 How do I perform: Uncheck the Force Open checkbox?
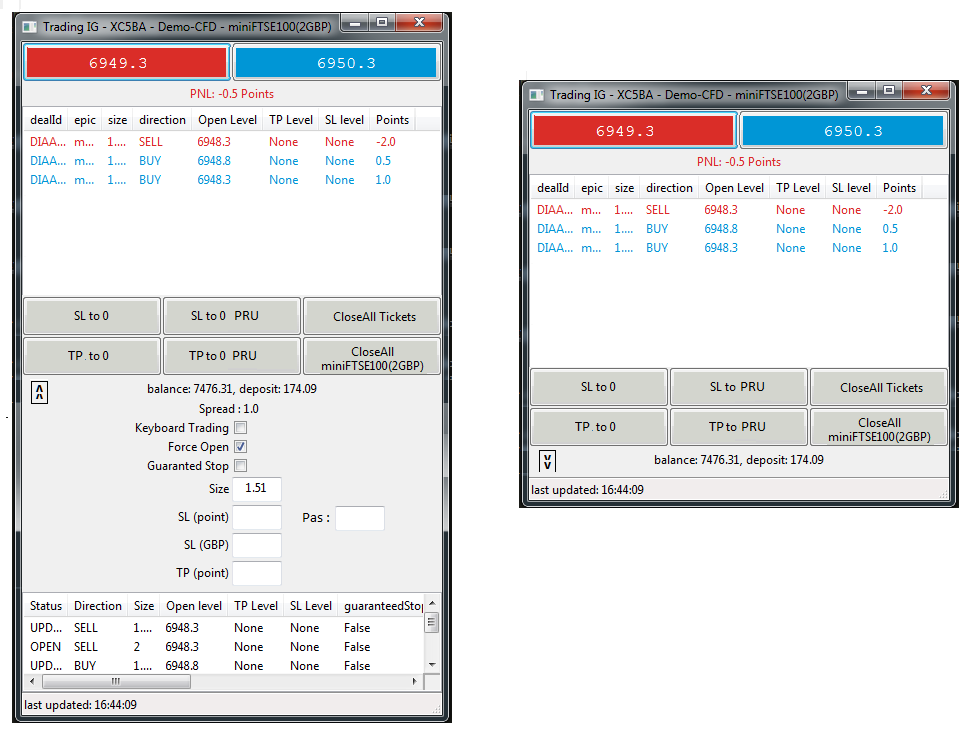pos(241,447)
